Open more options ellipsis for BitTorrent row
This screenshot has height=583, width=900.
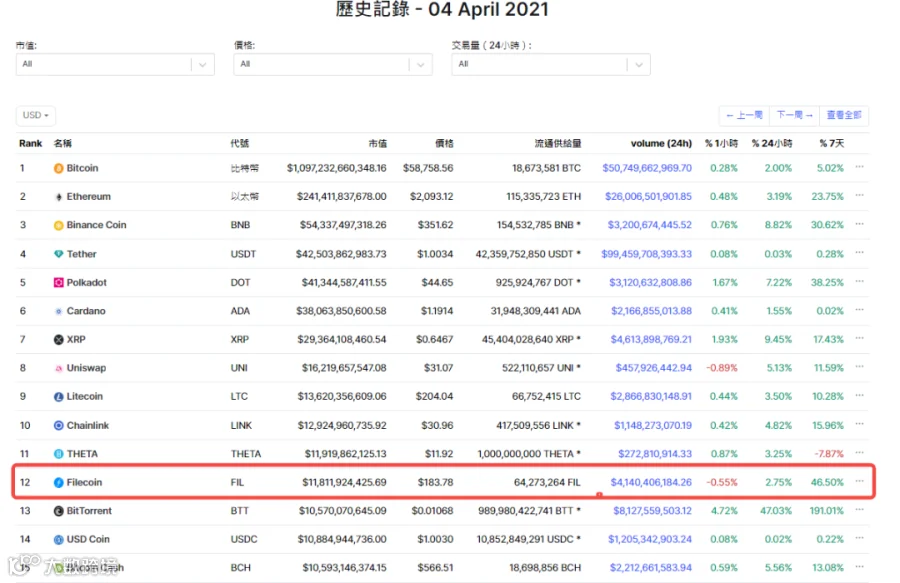[x=859, y=510]
